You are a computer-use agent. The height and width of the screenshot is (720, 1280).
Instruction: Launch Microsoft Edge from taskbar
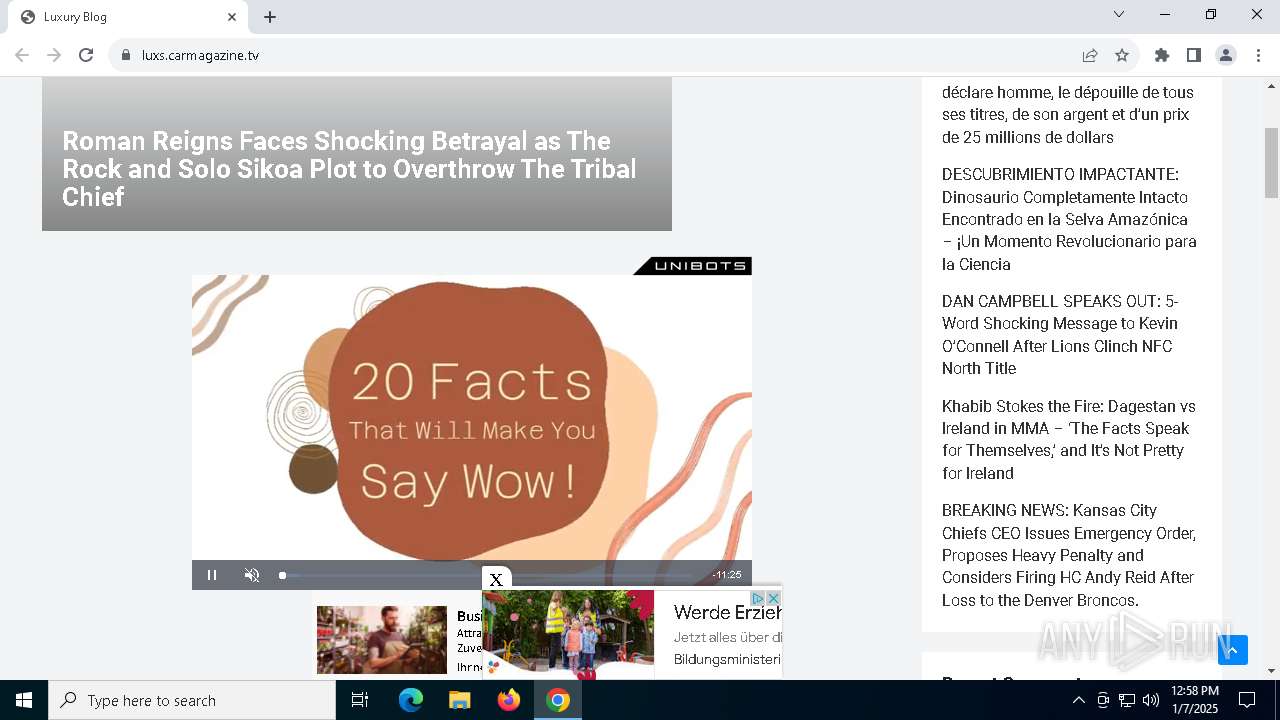click(411, 700)
